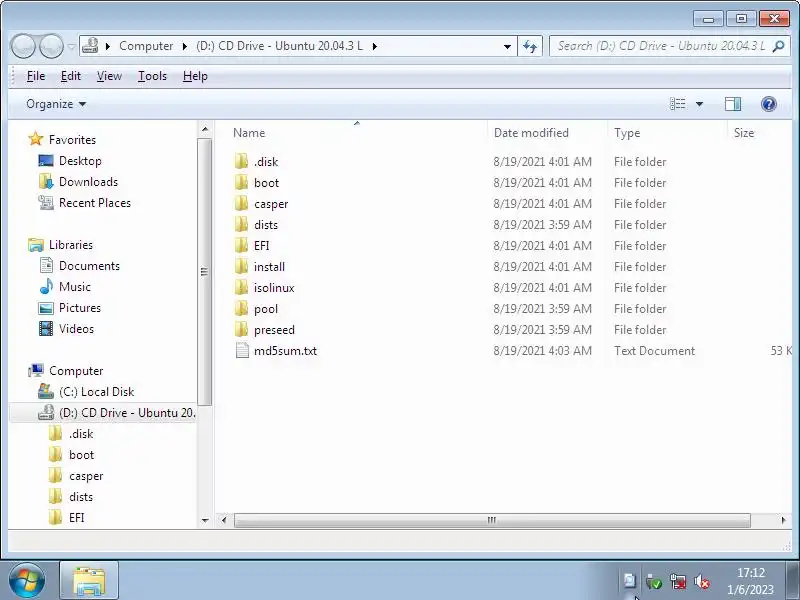Screen dimensions: 800x600
Task: Click the Forward navigation arrow button
Action: [52, 46]
